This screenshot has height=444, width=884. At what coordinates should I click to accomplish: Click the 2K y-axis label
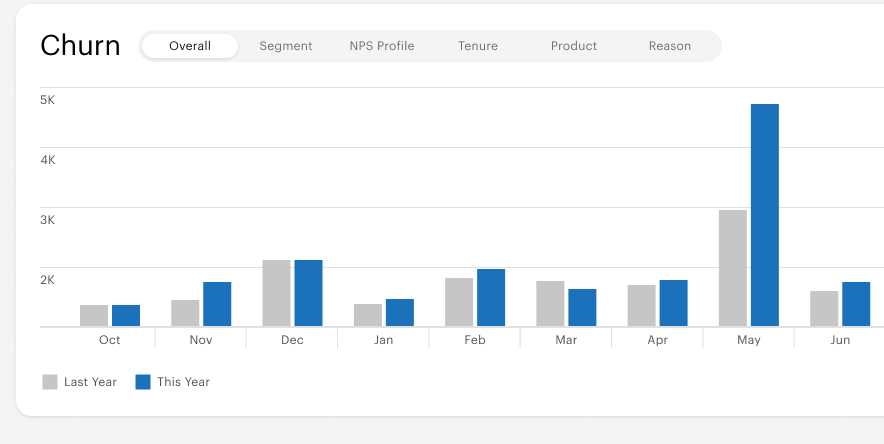coord(47,280)
